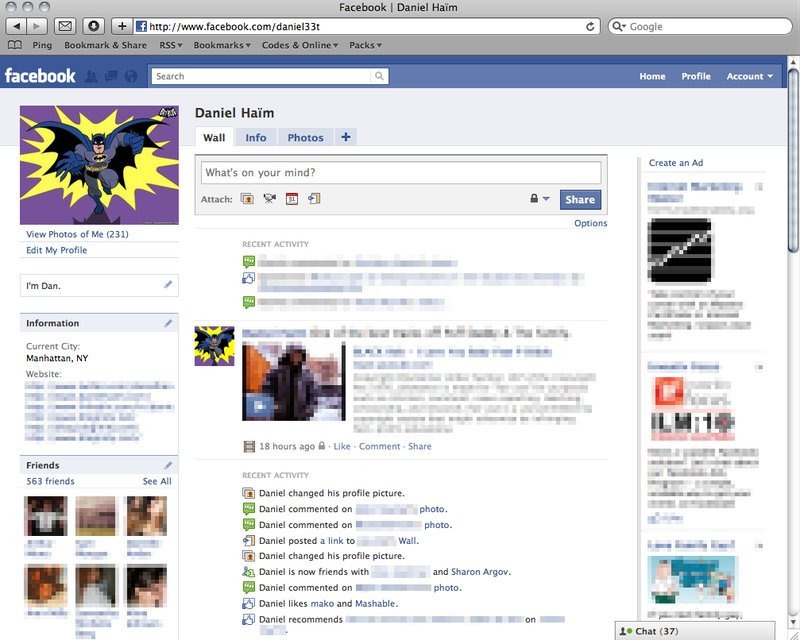The height and width of the screenshot is (640, 800).
Task: Open the messages icon in the Facebook header
Action: tap(111, 76)
